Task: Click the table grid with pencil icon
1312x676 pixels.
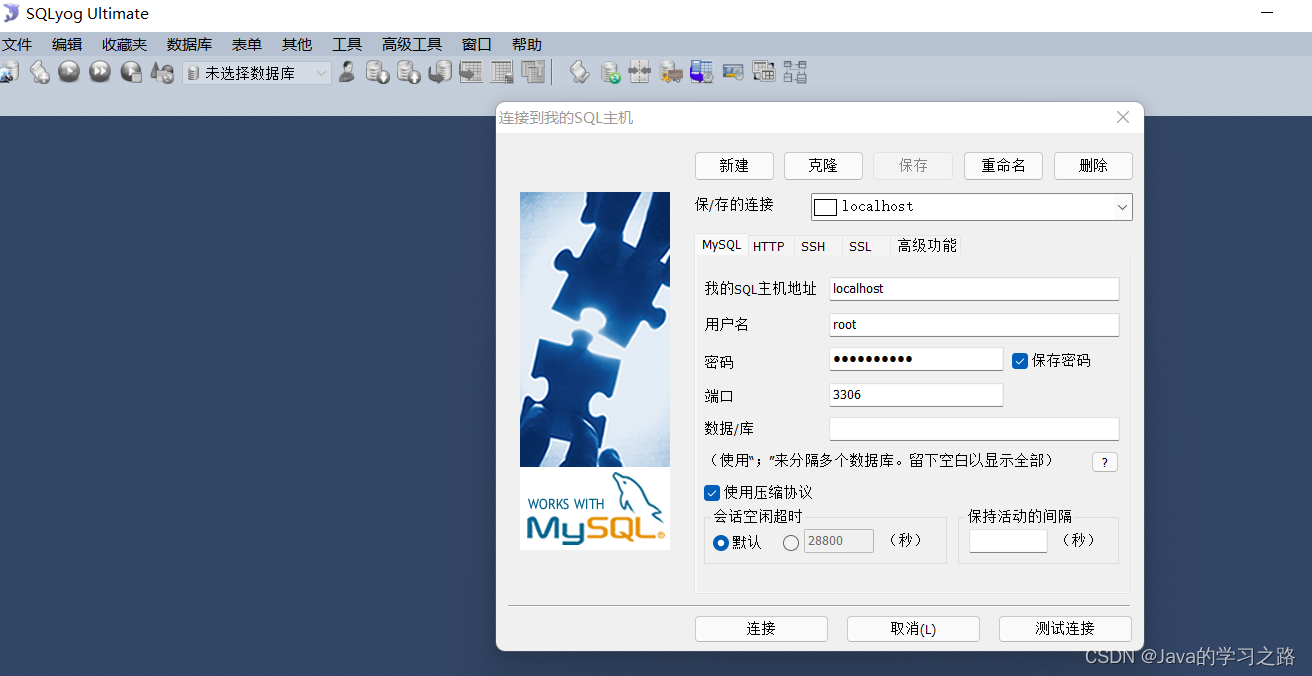Action: 502,72
